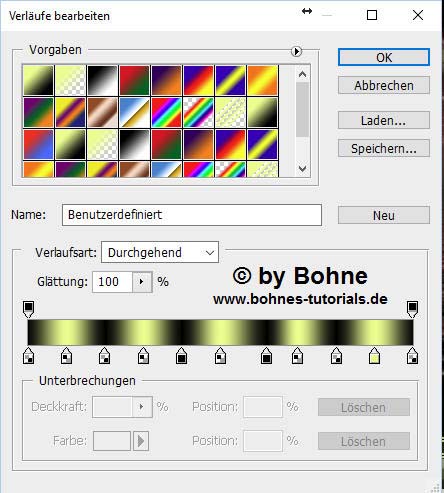
Task: Choose the transparent rainbow stripes preset
Action: tap(198, 112)
